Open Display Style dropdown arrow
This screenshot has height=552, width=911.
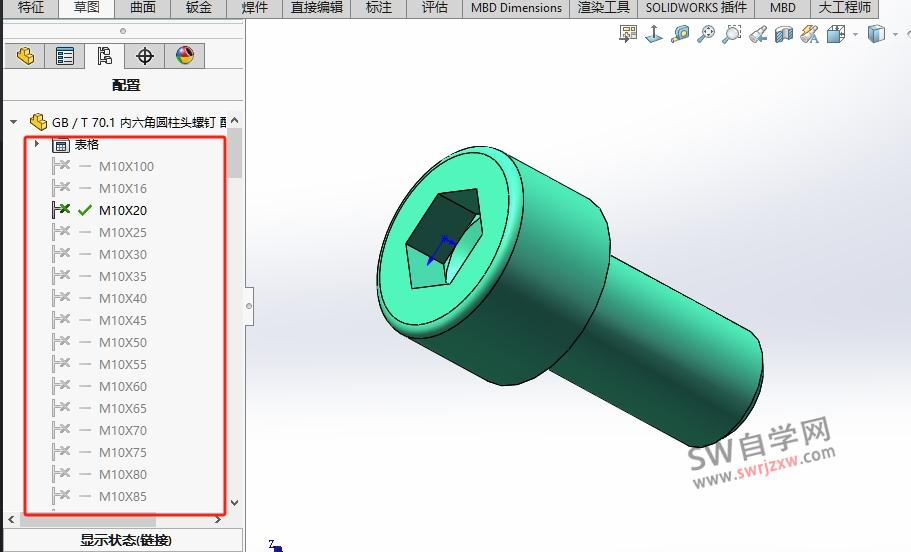click(895, 35)
